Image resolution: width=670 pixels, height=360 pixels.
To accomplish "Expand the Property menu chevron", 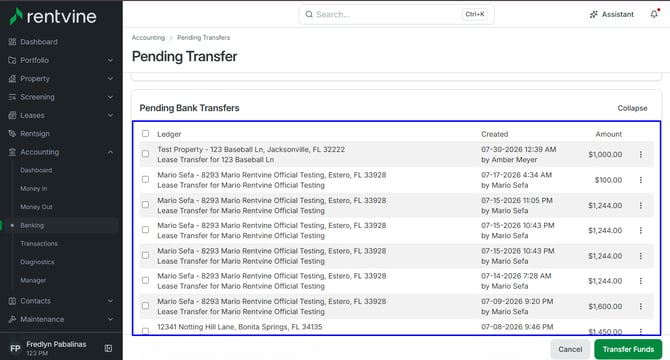I will coord(110,79).
